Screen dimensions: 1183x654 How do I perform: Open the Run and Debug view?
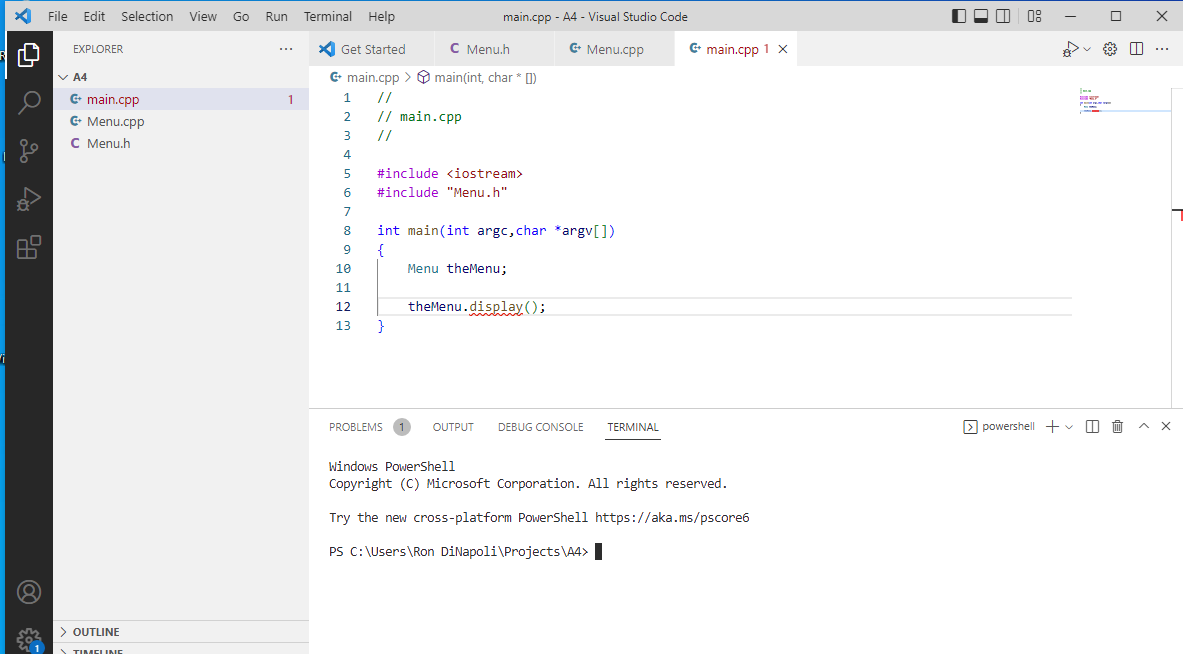point(29,199)
